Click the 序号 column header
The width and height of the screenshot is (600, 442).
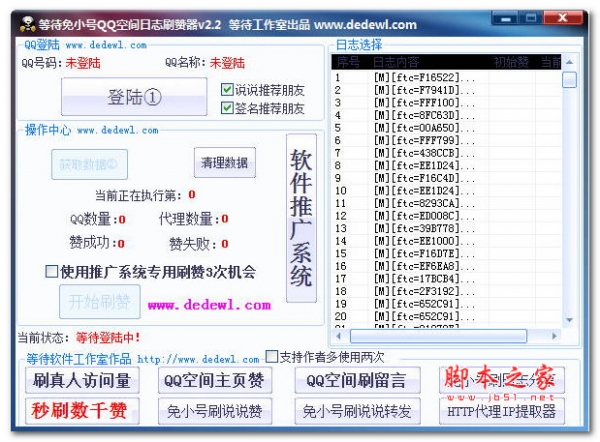coord(351,62)
